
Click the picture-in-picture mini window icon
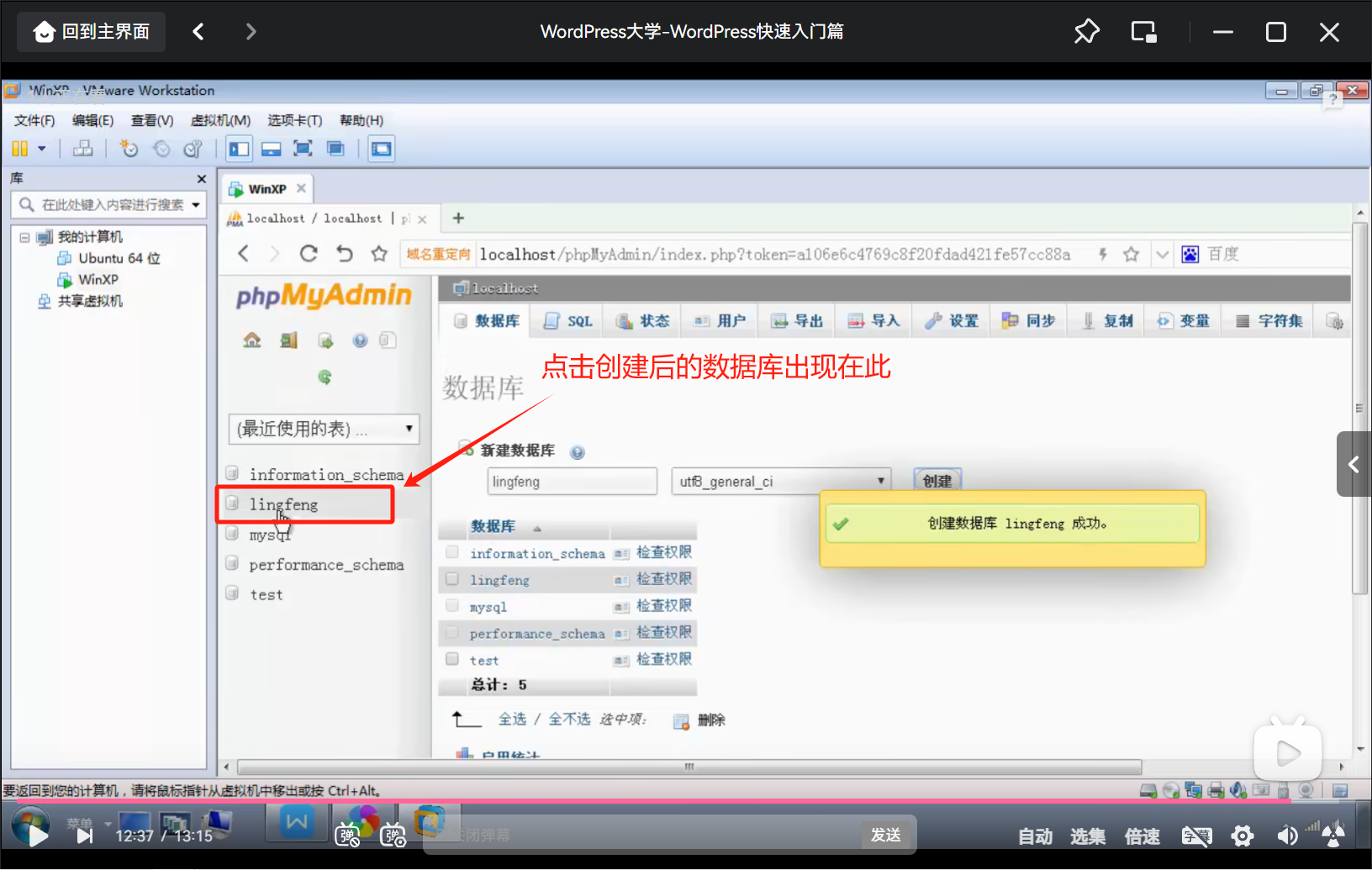click(1144, 32)
